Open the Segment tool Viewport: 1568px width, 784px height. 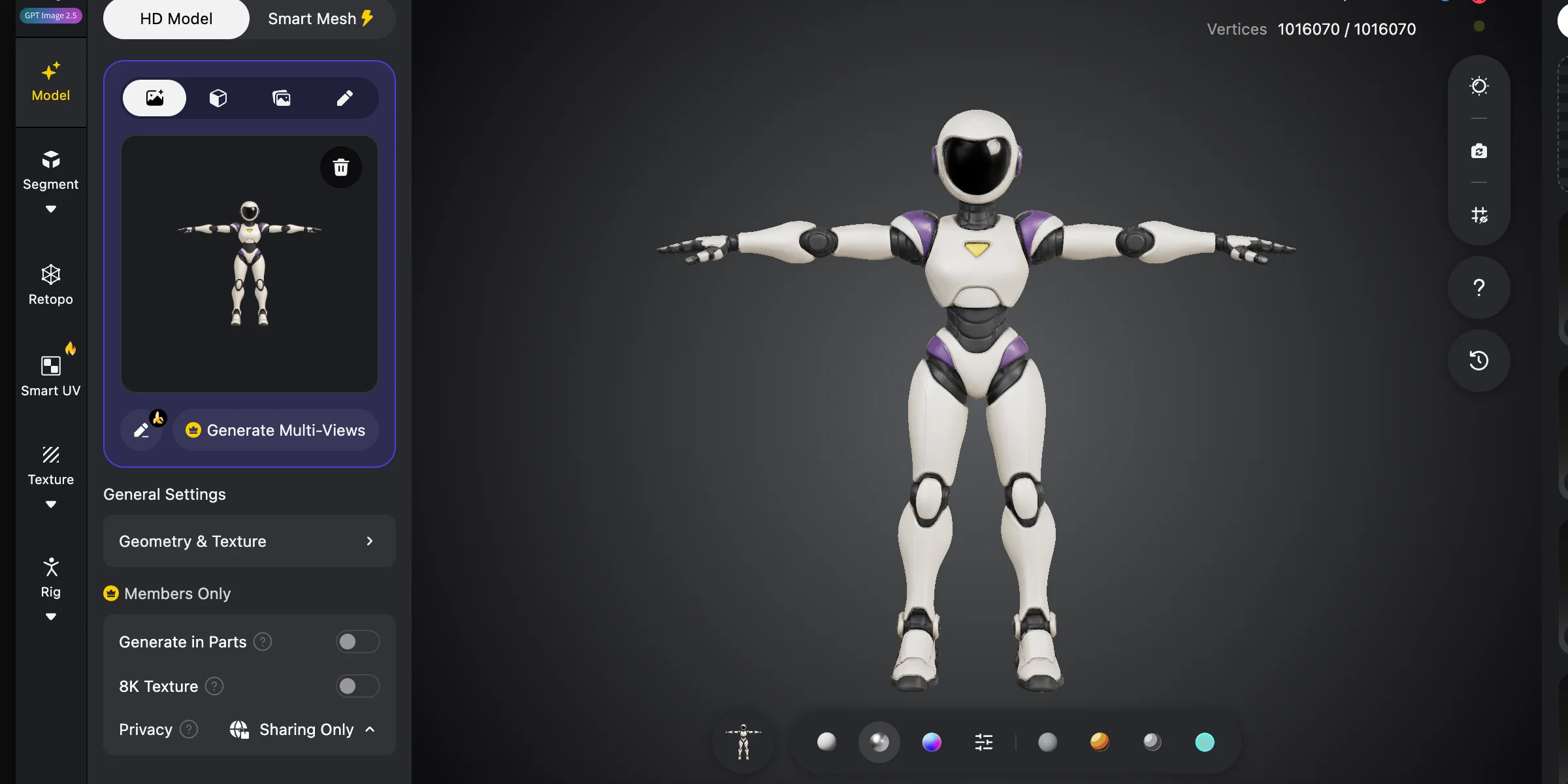coord(51,171)
